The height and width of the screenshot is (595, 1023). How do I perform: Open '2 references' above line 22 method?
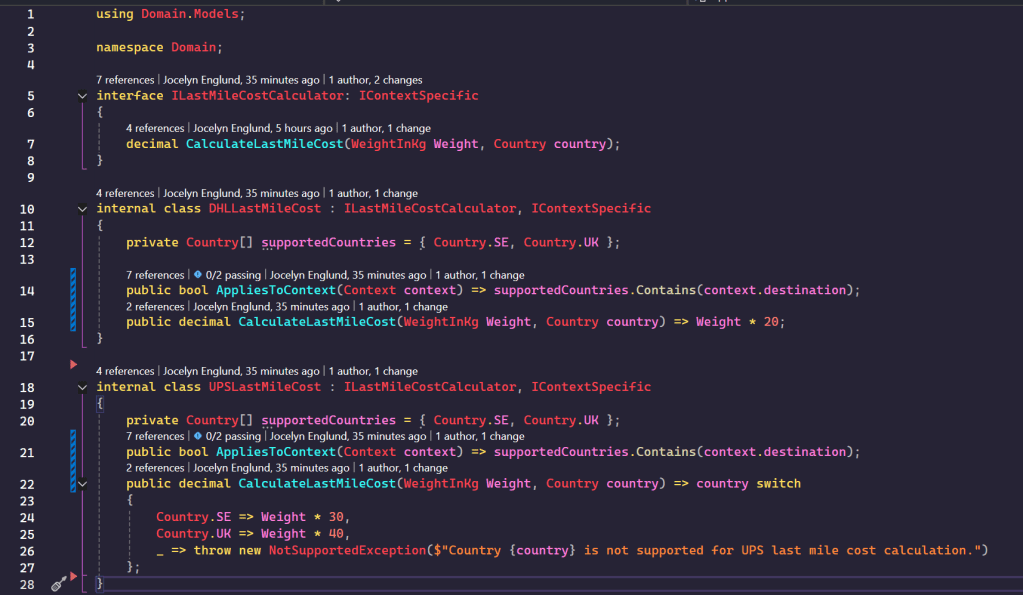click(x=155, y=468)
